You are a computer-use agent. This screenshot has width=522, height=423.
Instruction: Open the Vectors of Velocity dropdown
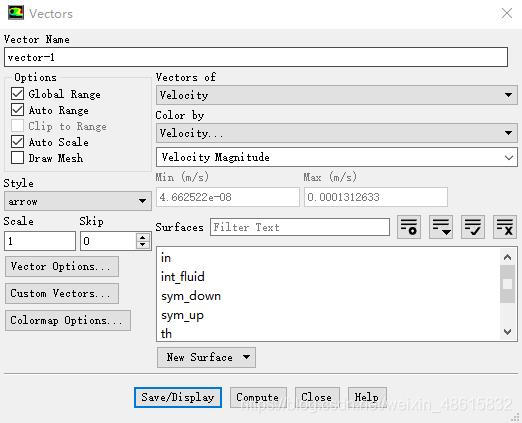(337, 95)
